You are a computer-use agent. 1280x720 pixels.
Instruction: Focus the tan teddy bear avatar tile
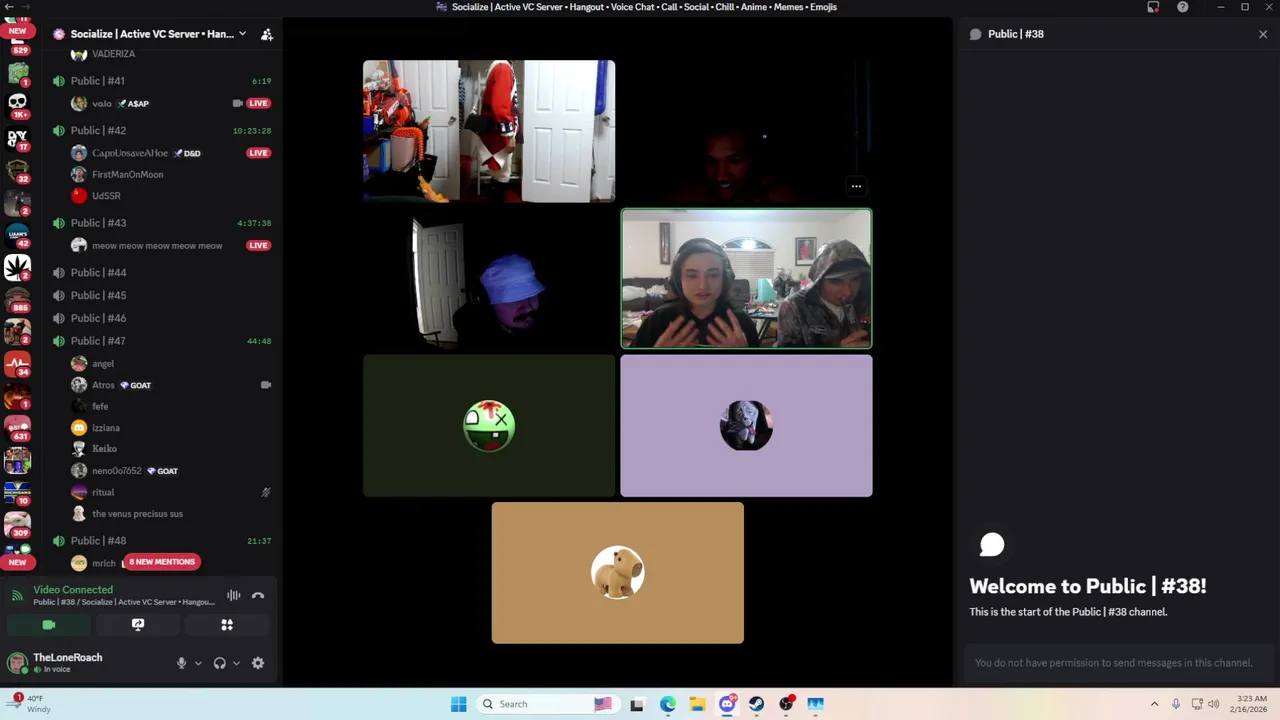click(617, 573)
